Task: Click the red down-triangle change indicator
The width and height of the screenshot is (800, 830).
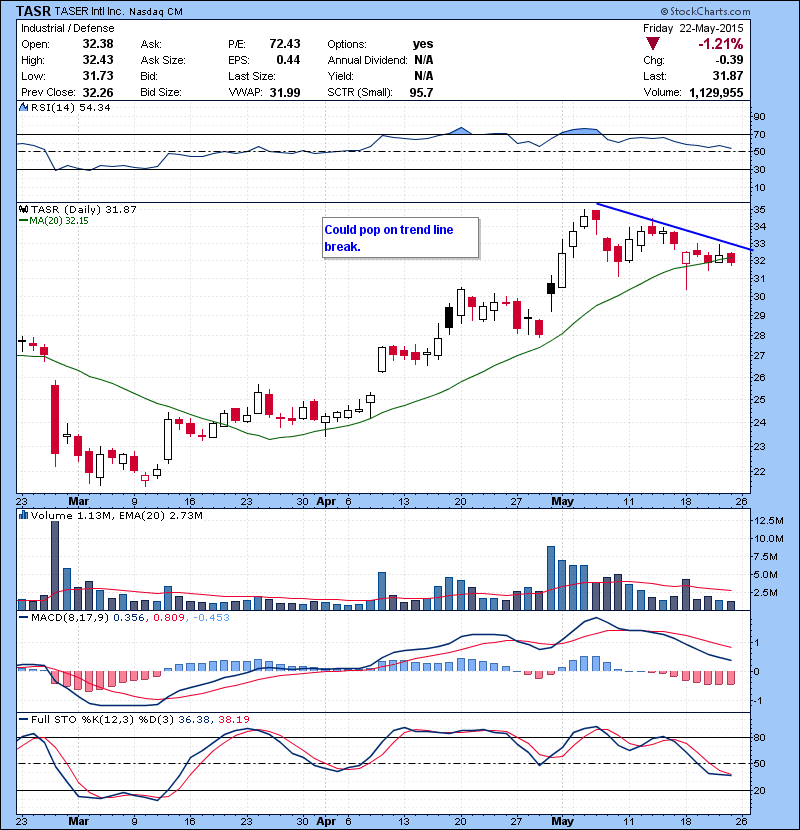Action: click(x=653, y=44)
